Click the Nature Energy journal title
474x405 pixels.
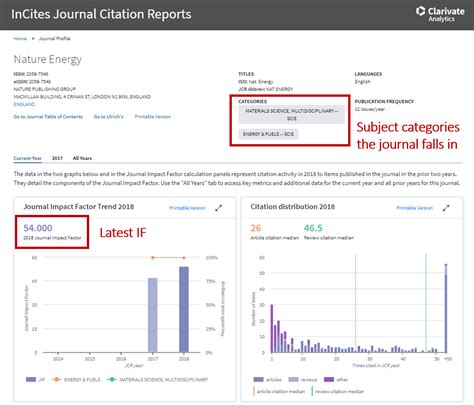coord(48,59)
